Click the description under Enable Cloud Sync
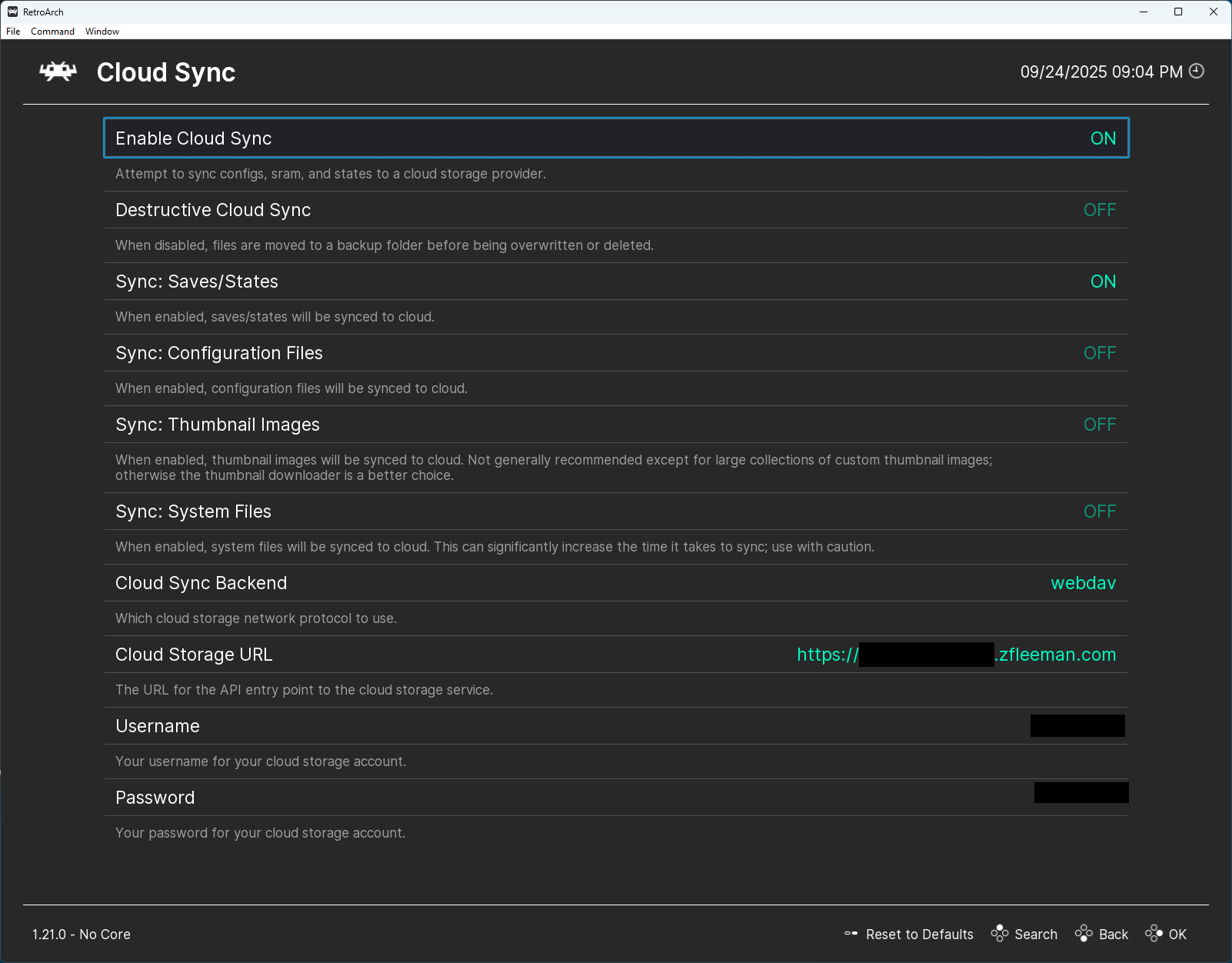This screenshot has height=963, width=1232. 331,174
